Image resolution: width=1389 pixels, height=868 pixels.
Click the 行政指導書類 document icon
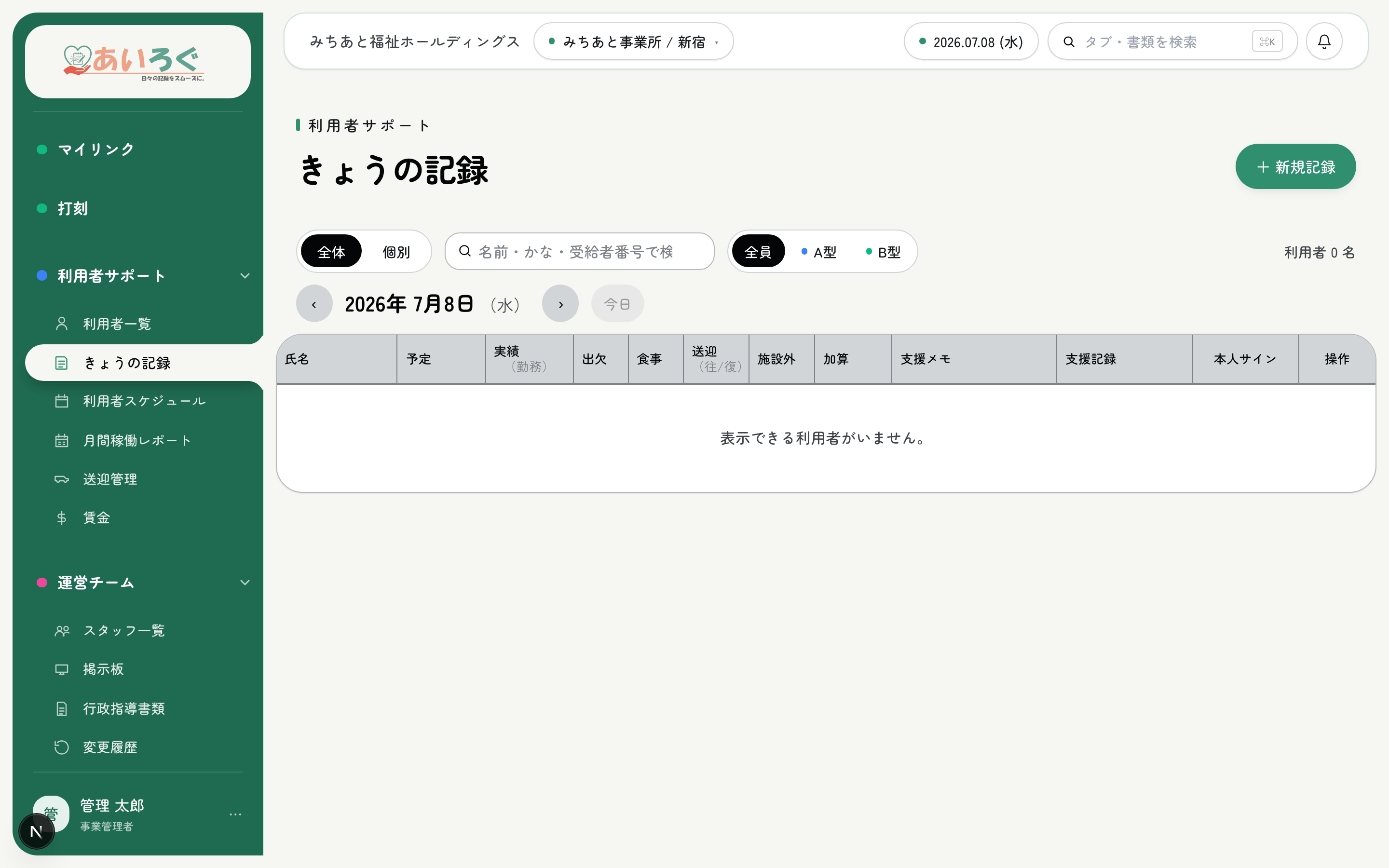coord(61,709)
